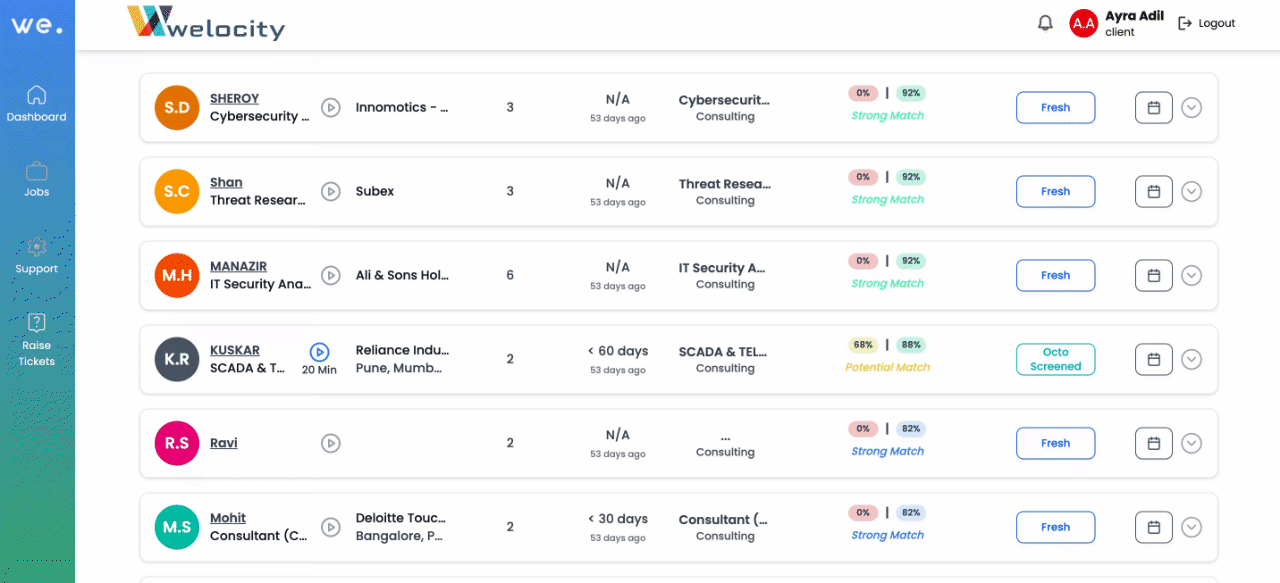Open MANAZIR's profile link

point(238,266)
